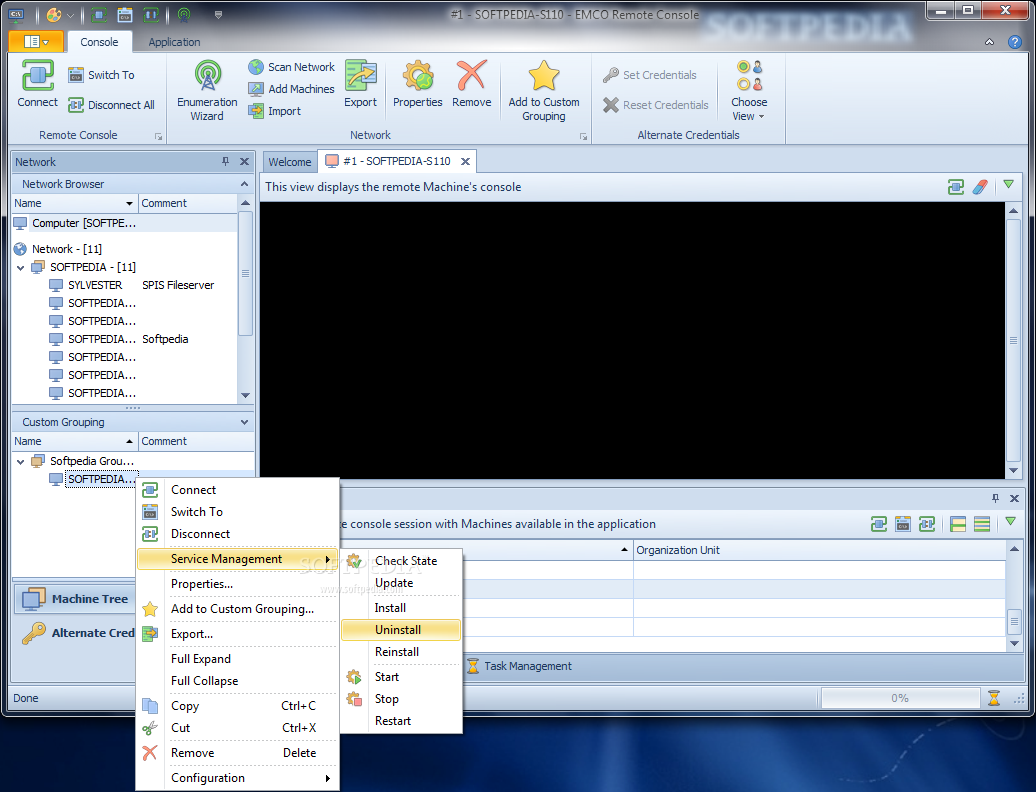This screenshot has height=792, width=1036.
Task: Pin the Network panel
Action: [x=225, y=162]
